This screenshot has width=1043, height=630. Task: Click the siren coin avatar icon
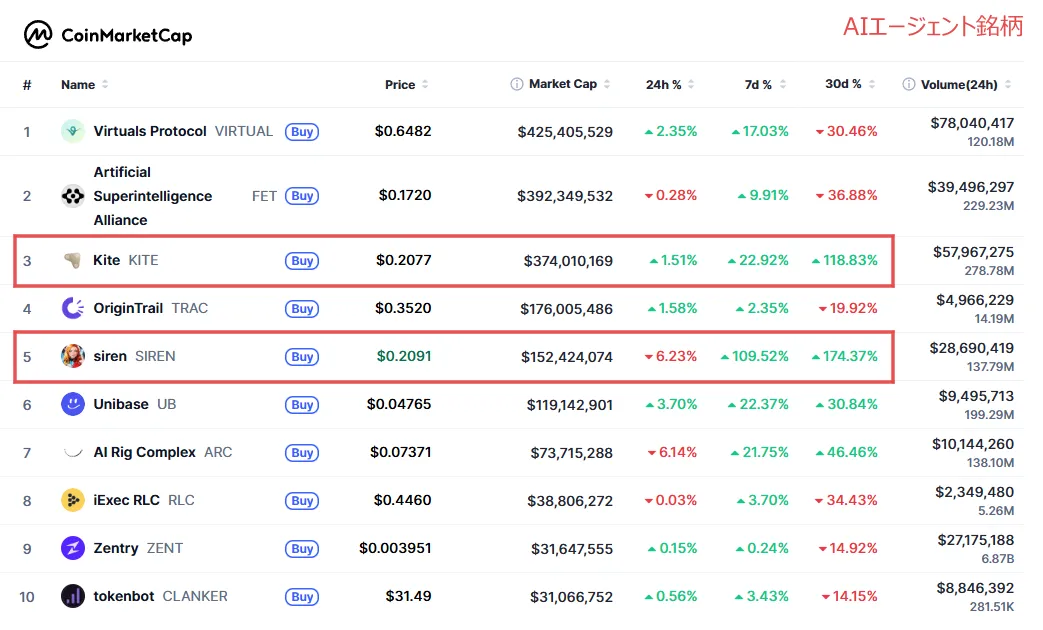coord(72,356)
